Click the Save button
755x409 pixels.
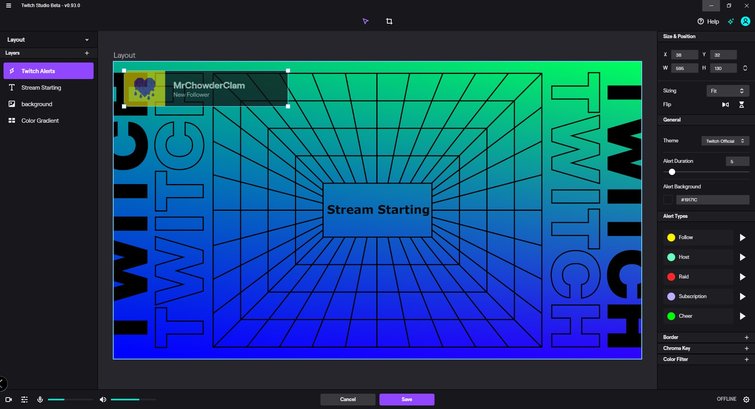[406, 399]
